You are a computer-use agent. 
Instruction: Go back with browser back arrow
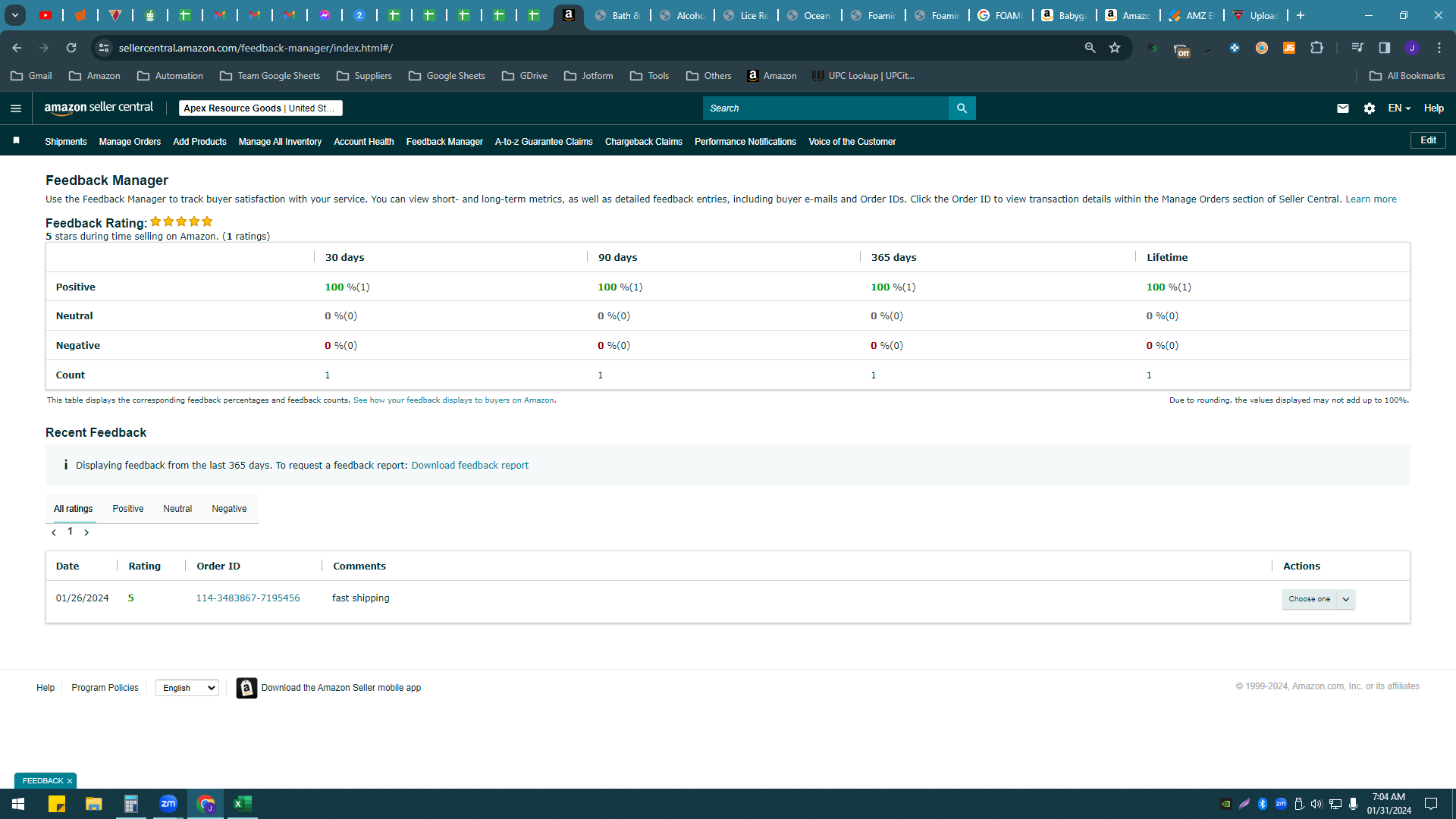(x=17, y=48)
